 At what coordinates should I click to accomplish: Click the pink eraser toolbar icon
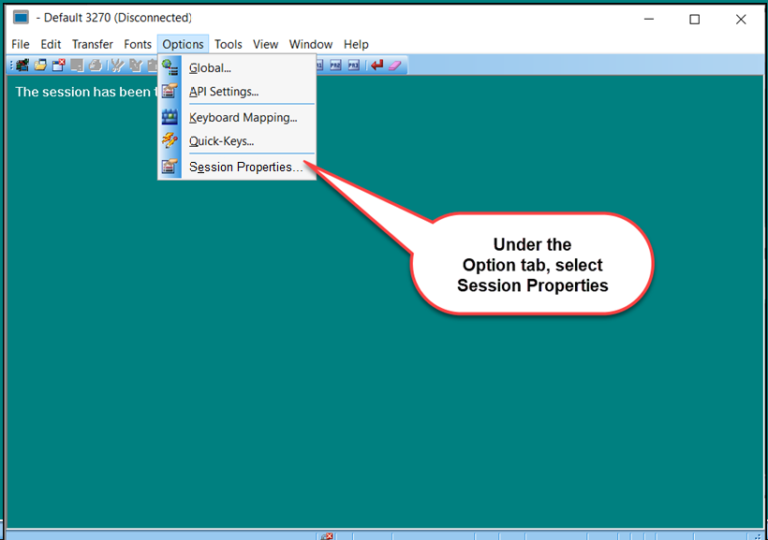click(395, 66)
